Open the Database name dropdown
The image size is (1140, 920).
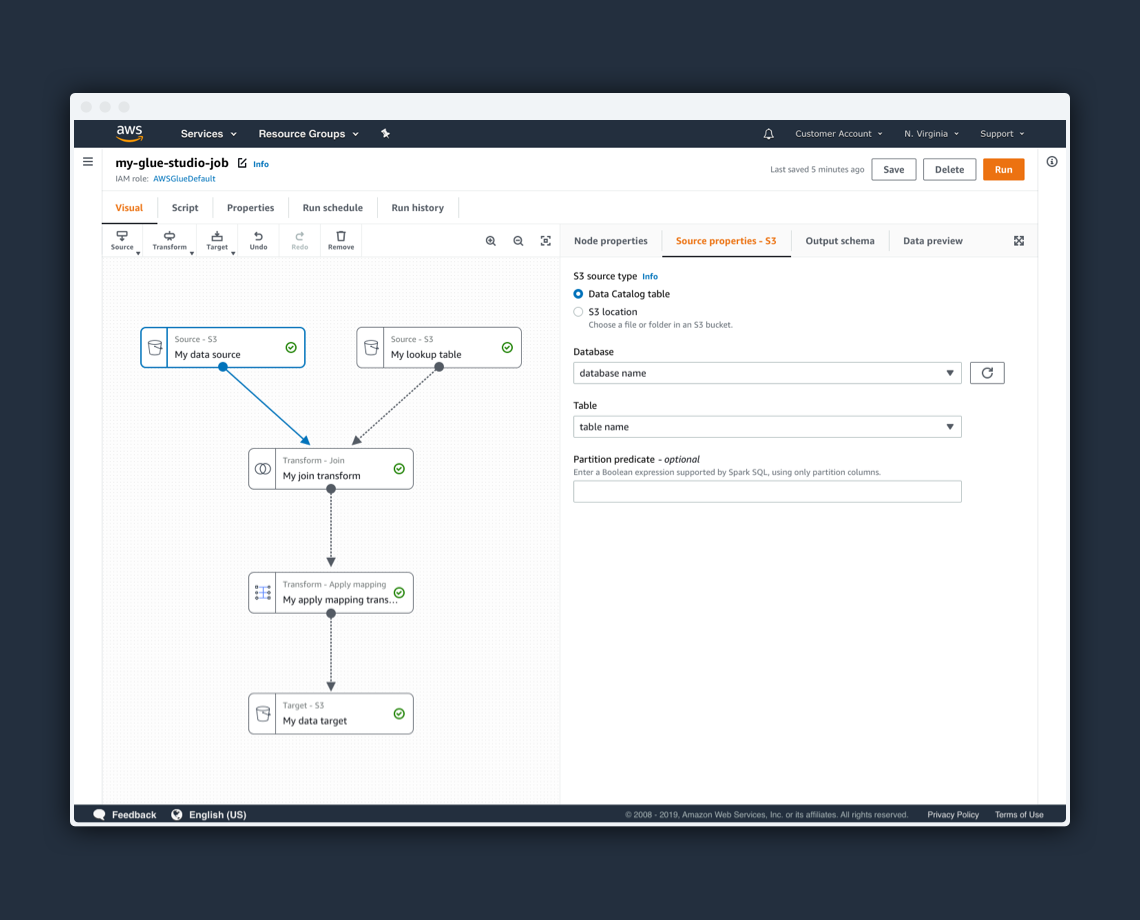pos(767,373)
